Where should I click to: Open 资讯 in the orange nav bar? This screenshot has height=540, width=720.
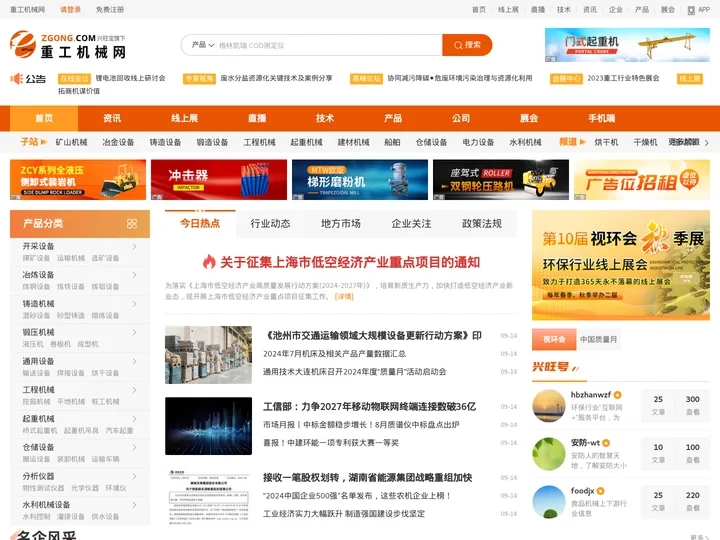pos(112,118)
